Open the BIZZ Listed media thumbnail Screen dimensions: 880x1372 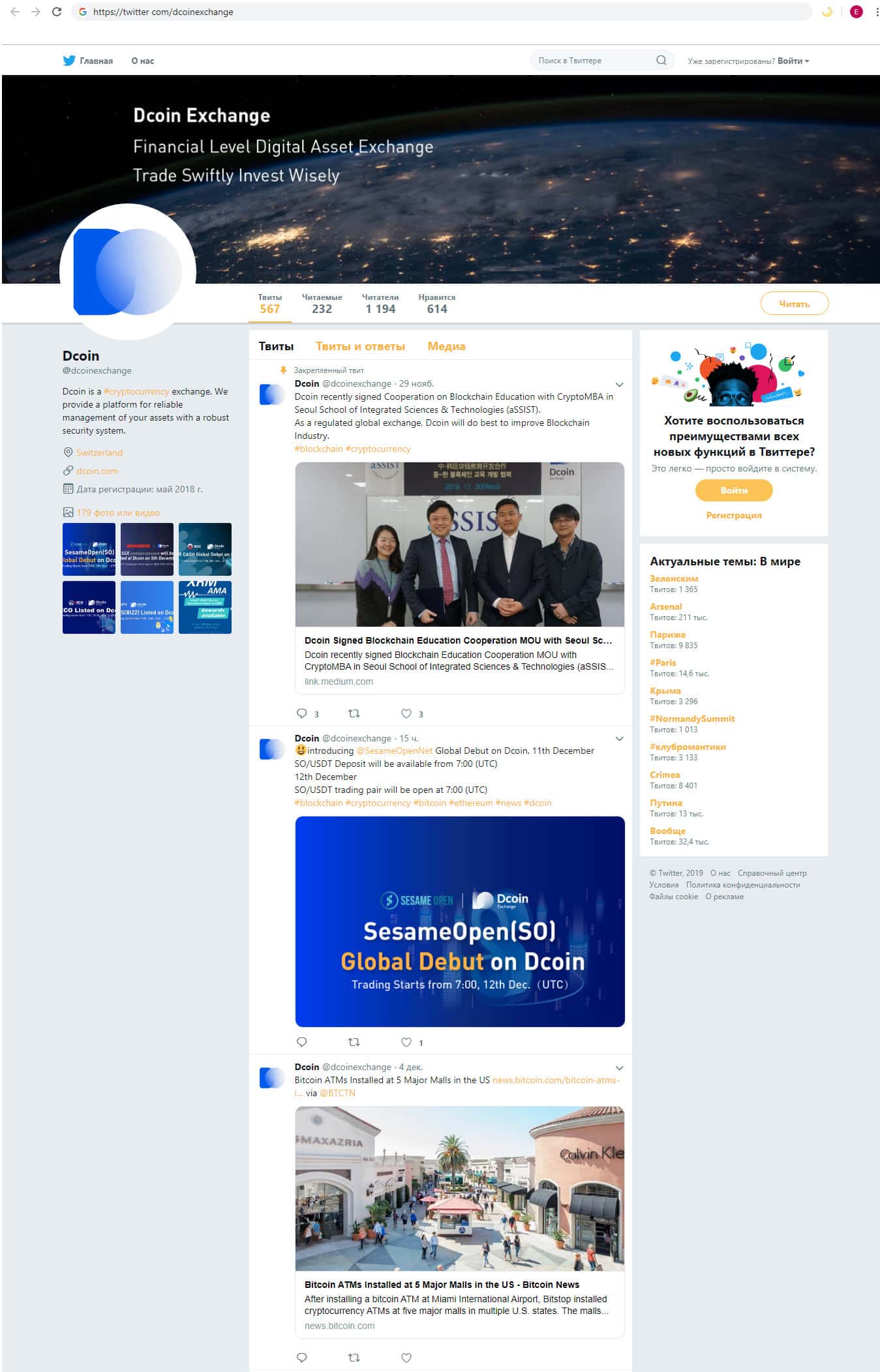(147, 607)
